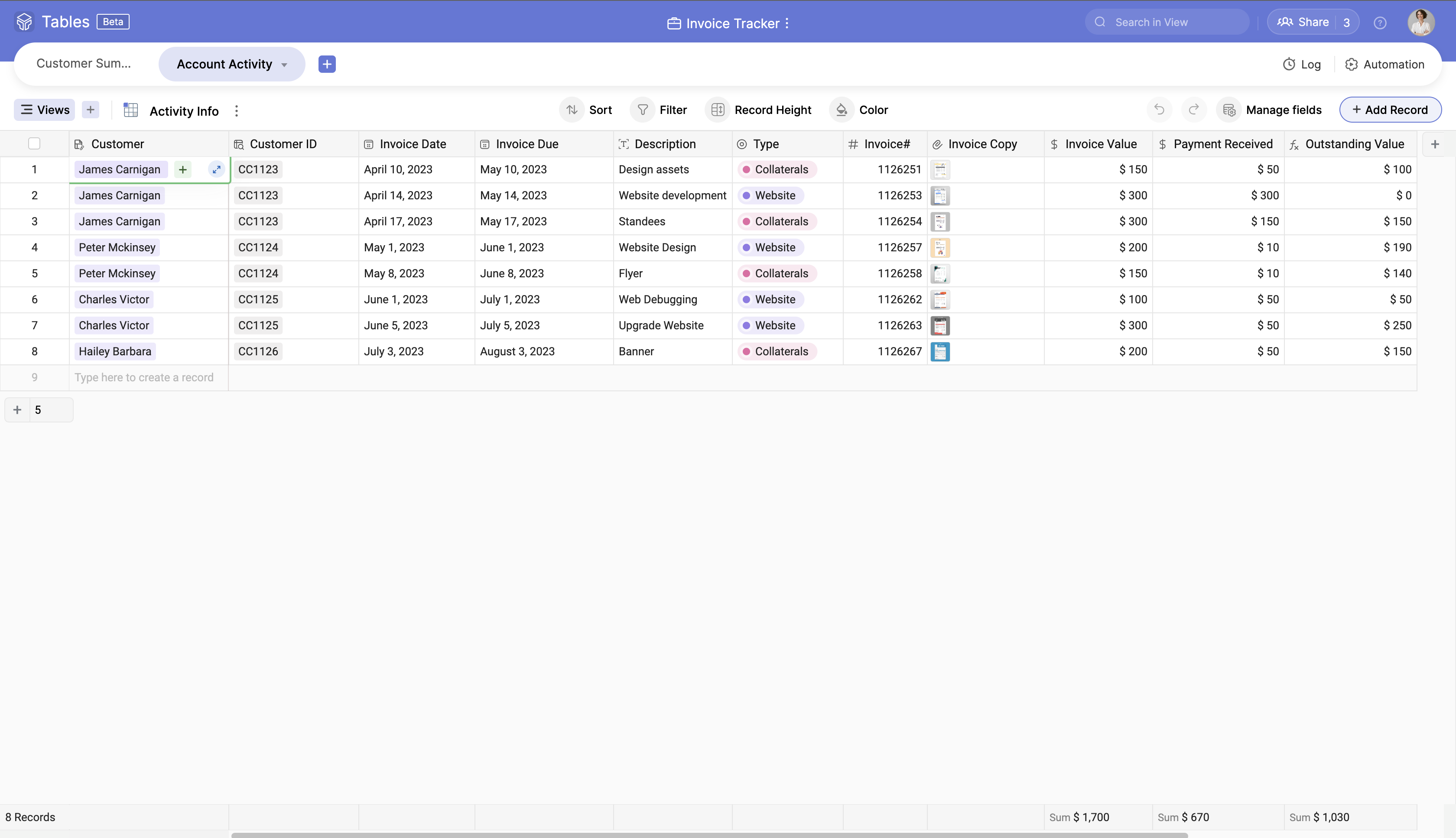
Task: Click the Web Debugging description cell
Action: coord(673,300)
